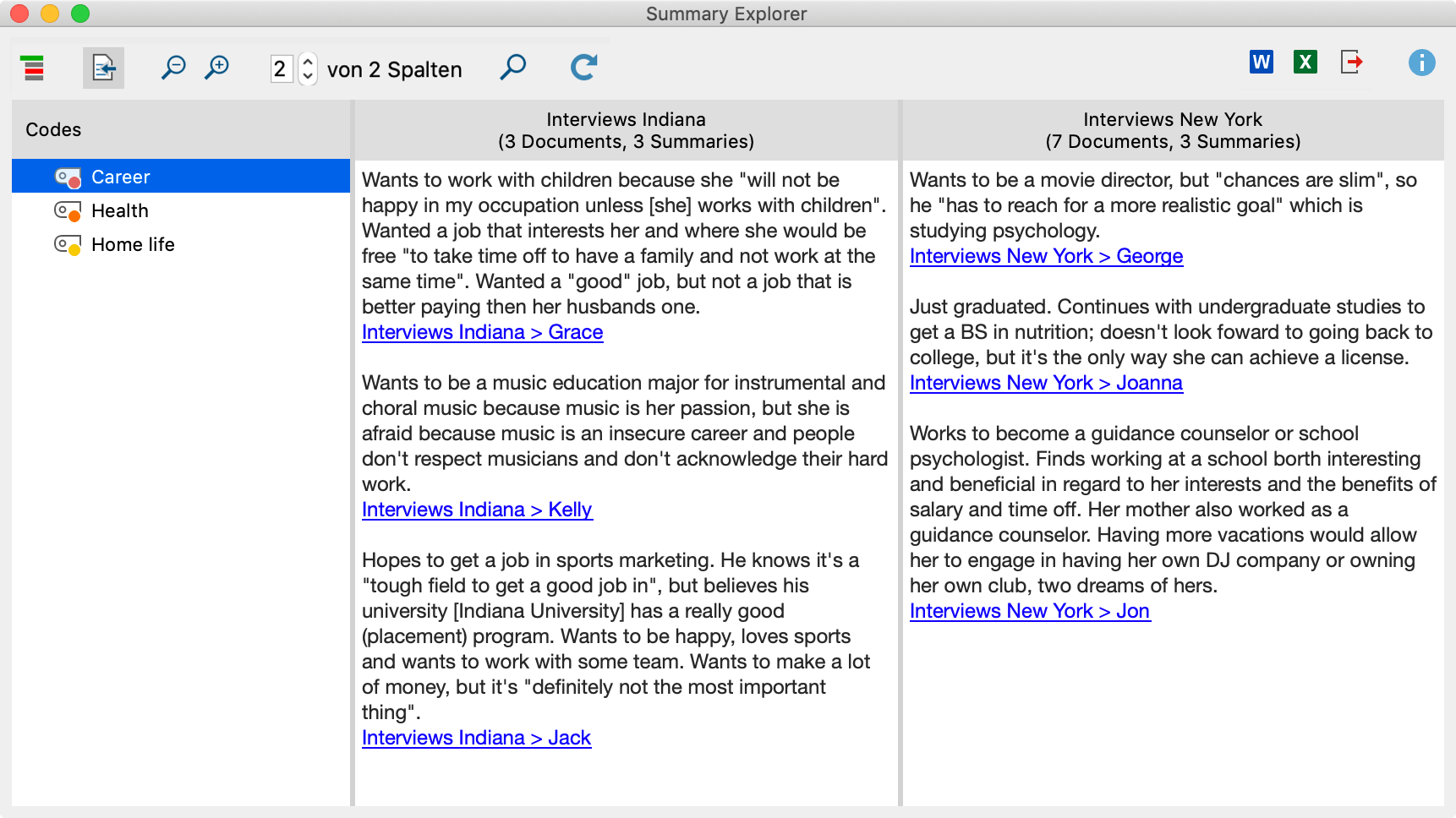Select the Career code
This screenshot has width=1456, height=818.
tap(181, 177)
